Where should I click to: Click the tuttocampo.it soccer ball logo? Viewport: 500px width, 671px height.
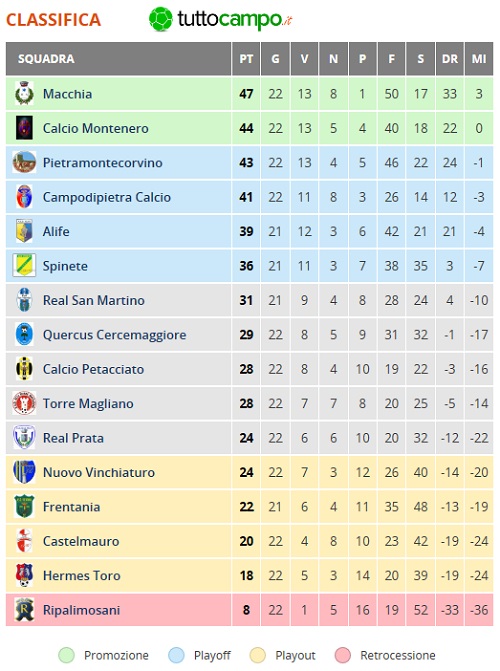[x=161, y=19]
